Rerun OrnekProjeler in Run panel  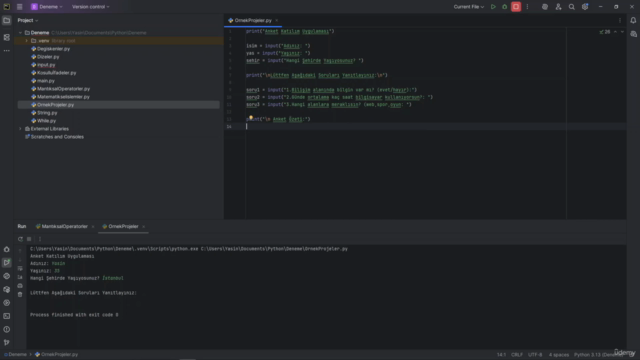pyautogui.click(x=20, y=239)
